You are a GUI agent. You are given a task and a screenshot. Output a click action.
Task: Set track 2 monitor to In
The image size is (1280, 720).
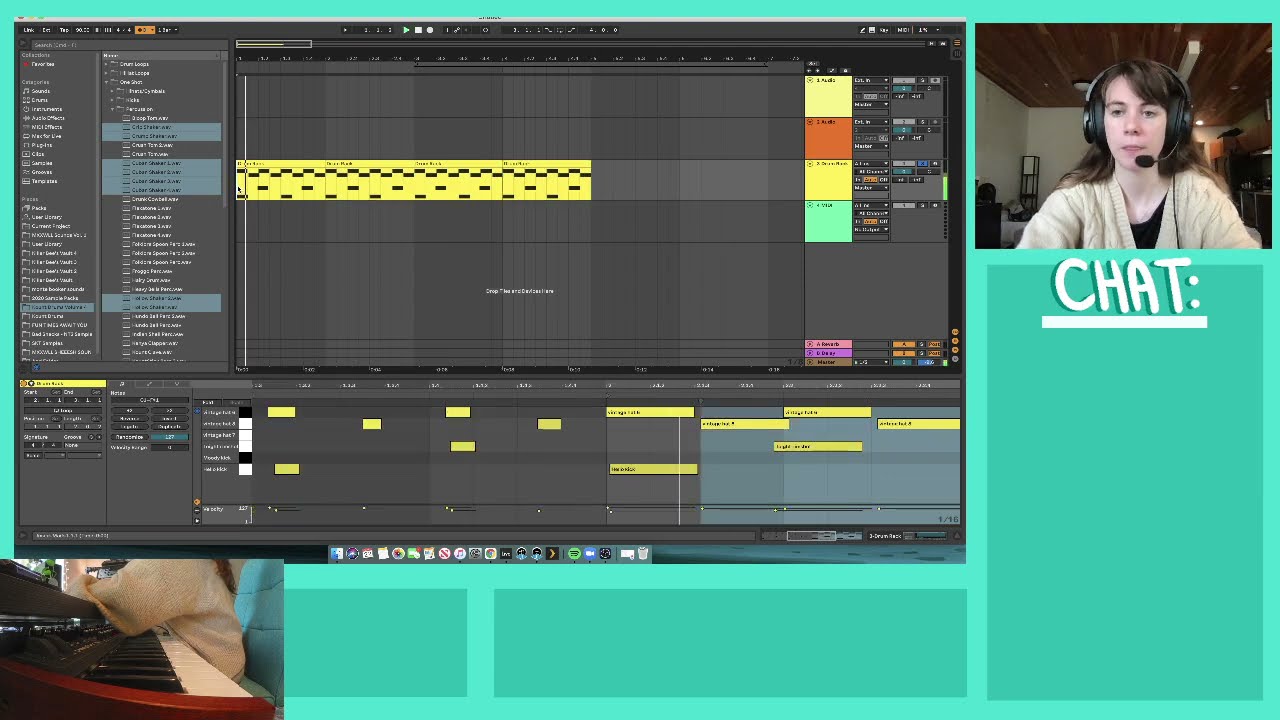pos(860,138)
